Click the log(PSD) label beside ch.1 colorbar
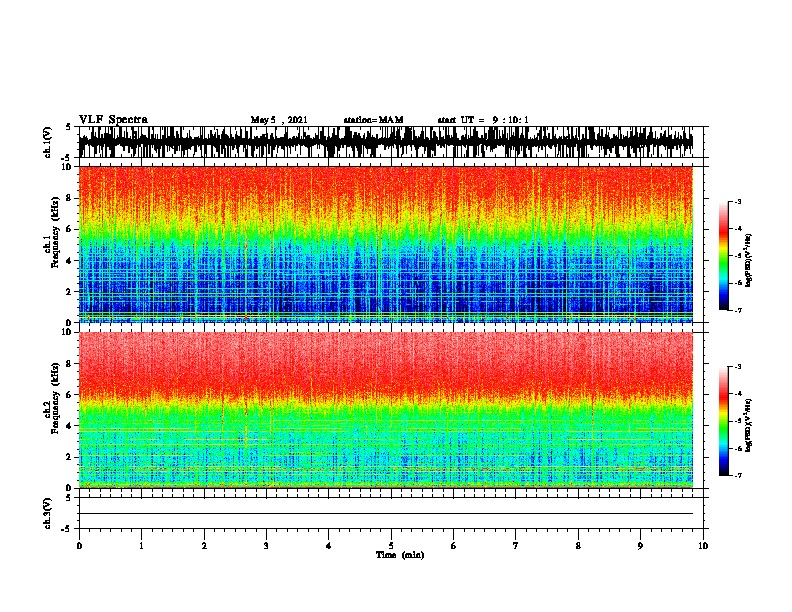792x612 pixels. [x=748, y=261]
